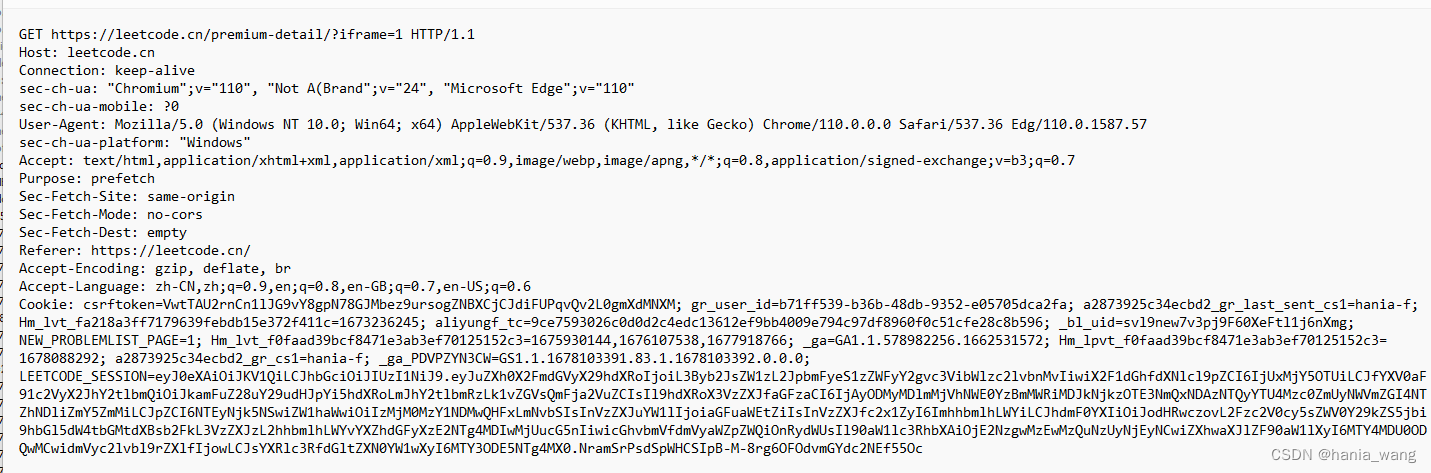The image size is (1431, 473).
Task: Click the Sec-Fetch-Mode: no-cors line
Action: [x=111, y=214]
